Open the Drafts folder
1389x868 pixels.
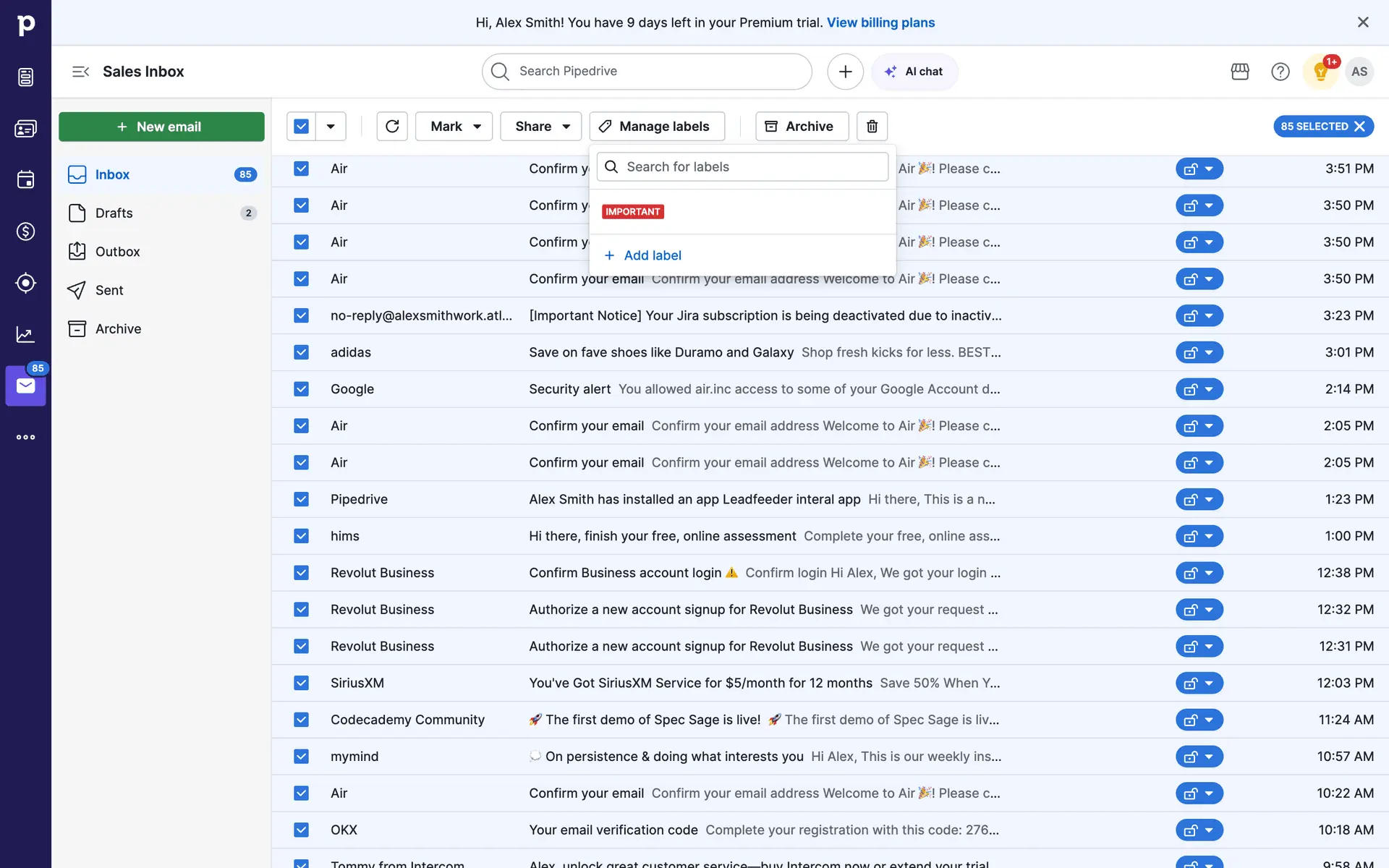tap(114, 213)
